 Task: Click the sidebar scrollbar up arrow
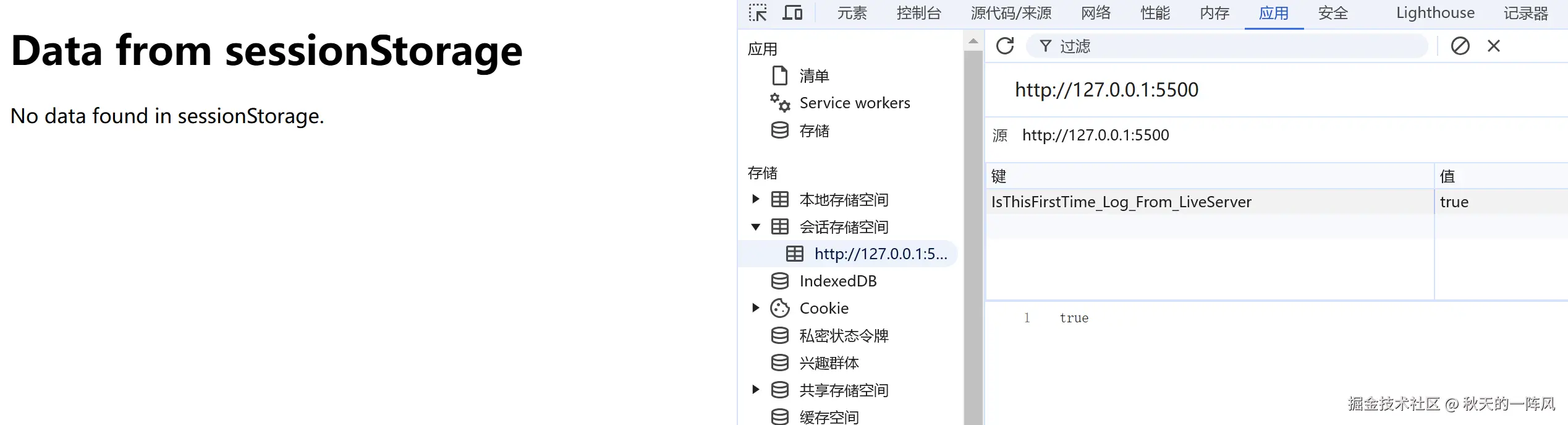coord(973,41)
